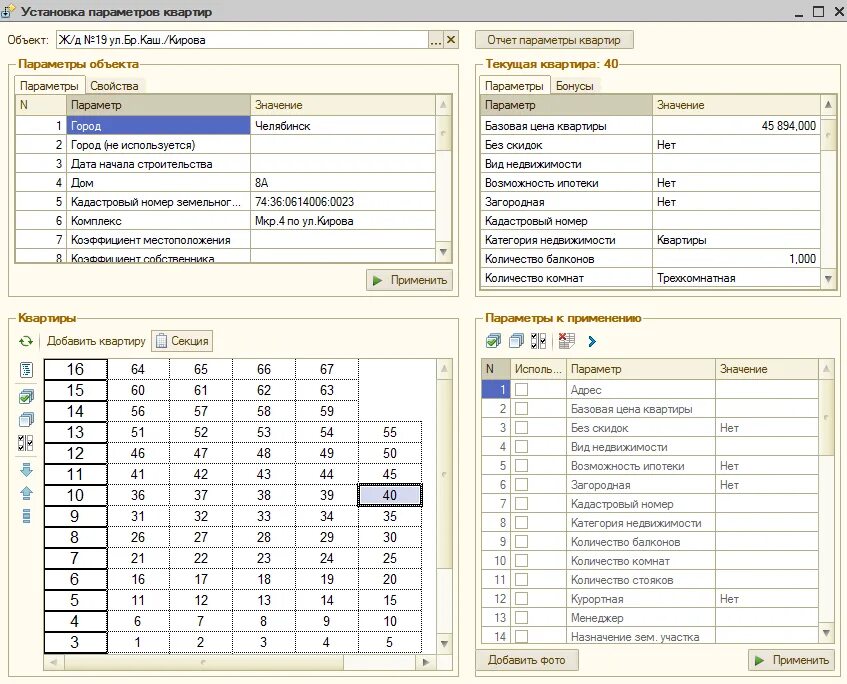Click the Значение header in Параметры объекта

click(342, 105)
